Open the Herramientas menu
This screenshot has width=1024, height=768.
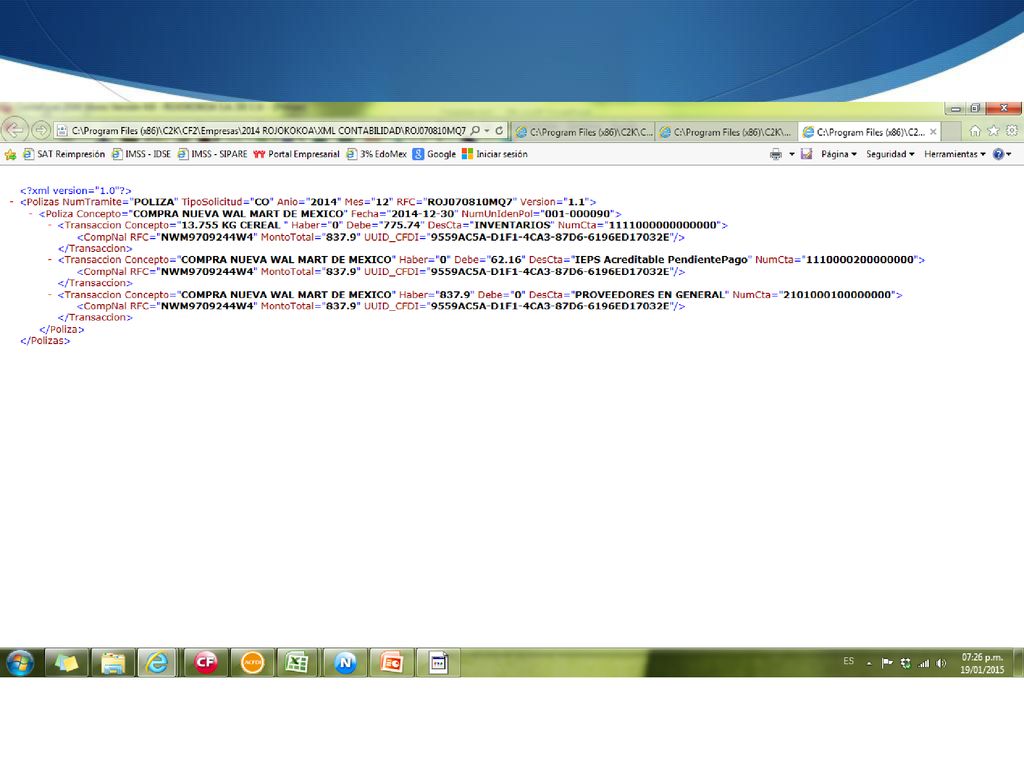[955, 154]
